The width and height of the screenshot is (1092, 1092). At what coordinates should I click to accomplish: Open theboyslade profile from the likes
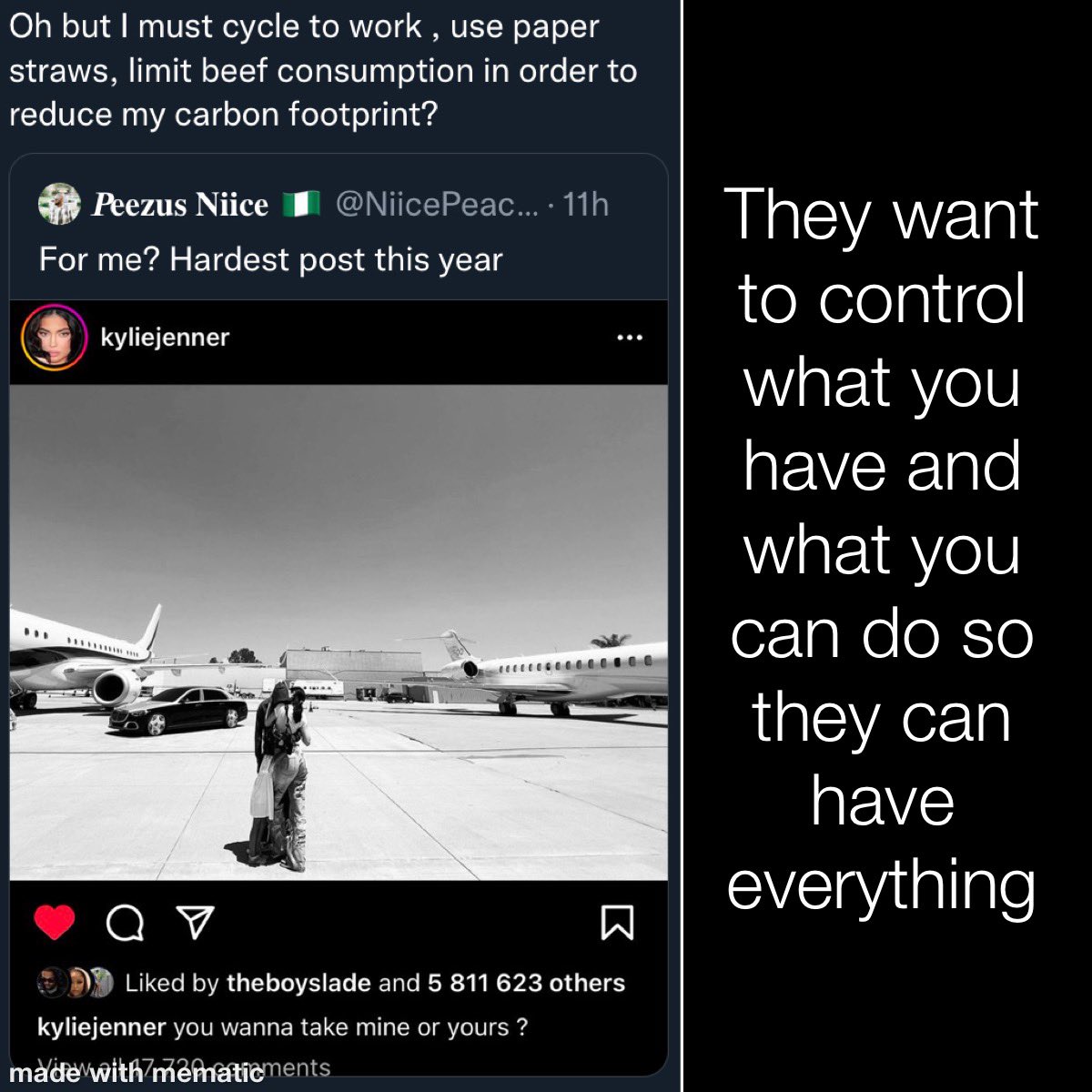298,983
